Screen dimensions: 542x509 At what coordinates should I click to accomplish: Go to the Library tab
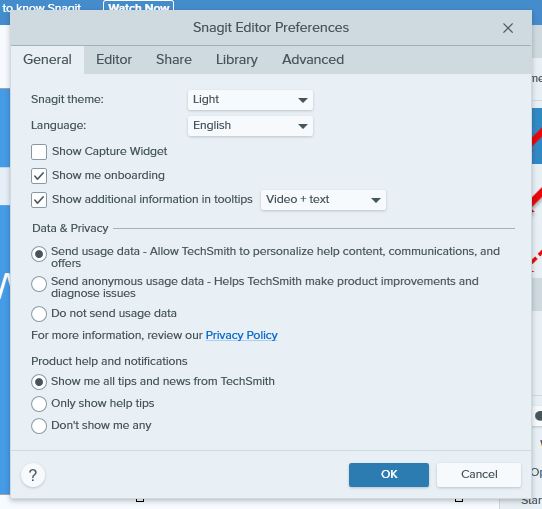[237, 59]
